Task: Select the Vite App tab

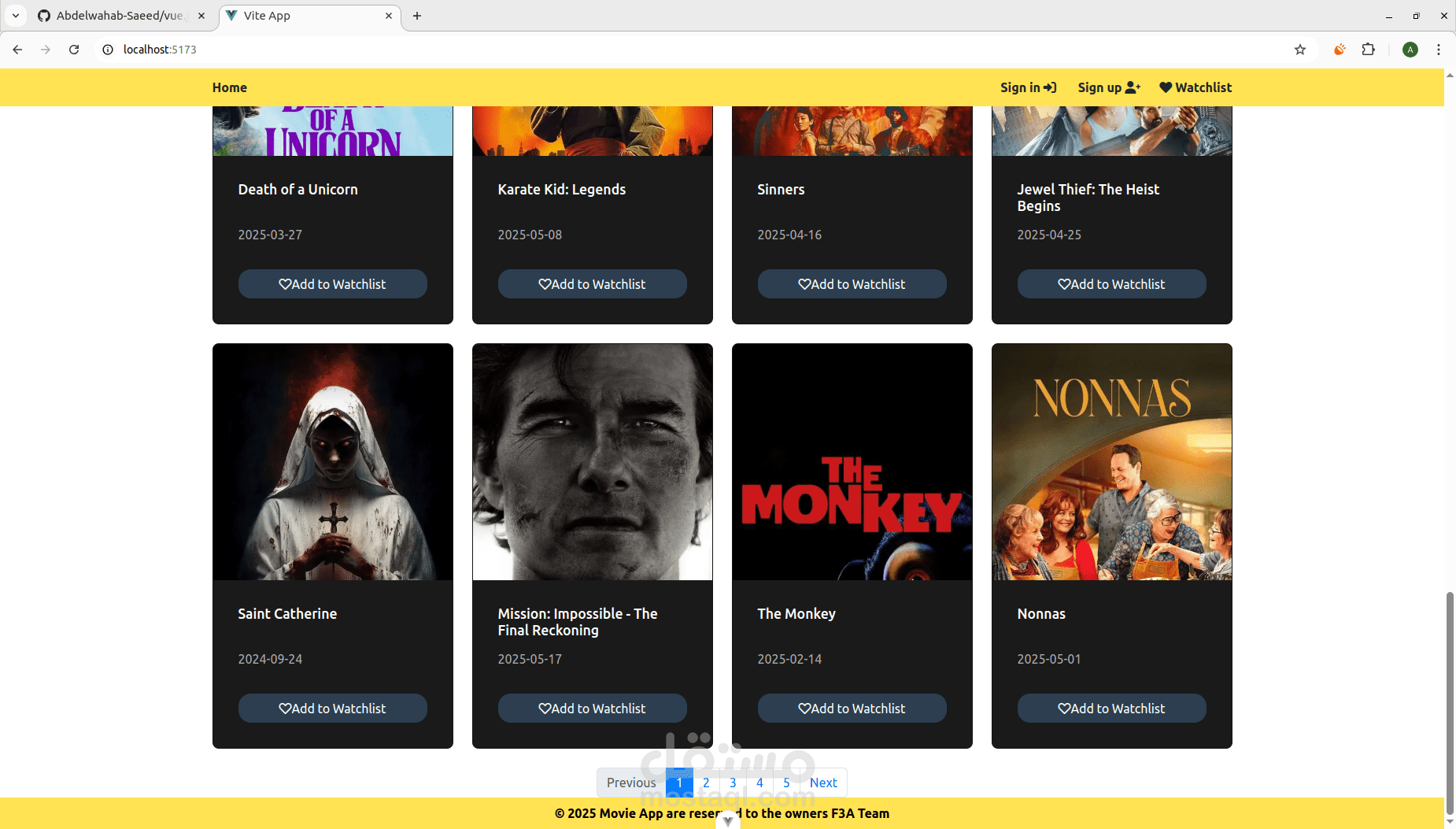Action: point(310,16)
